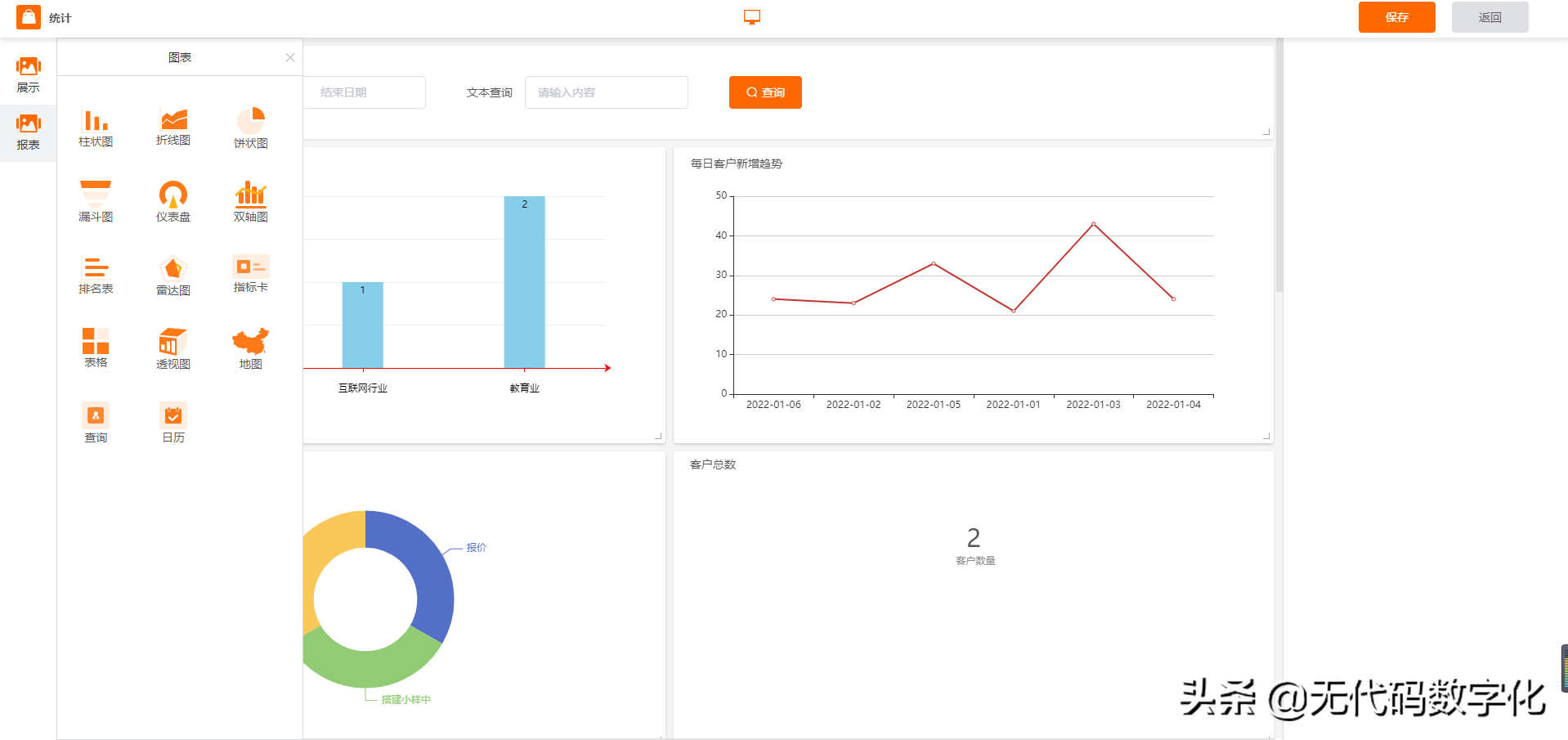Open the 展示 sidebar section
The image size is (1568, 740).
pos(29,75)
